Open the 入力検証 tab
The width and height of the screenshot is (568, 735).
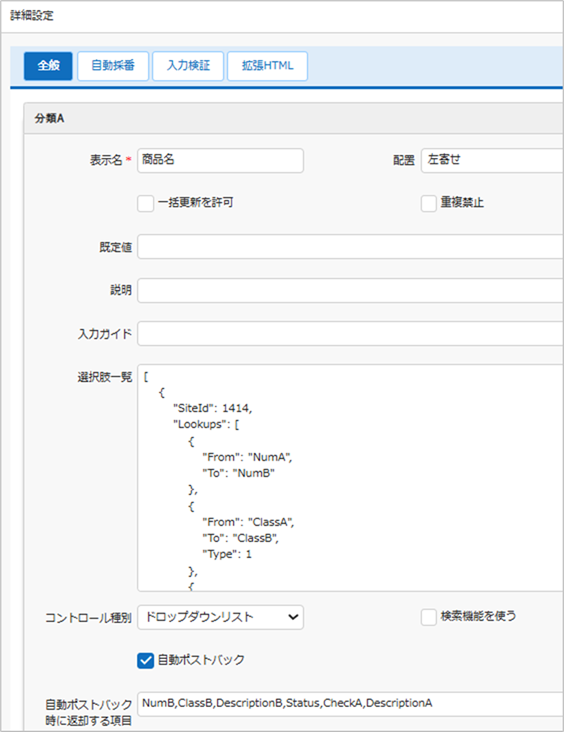tap(188, 66)
